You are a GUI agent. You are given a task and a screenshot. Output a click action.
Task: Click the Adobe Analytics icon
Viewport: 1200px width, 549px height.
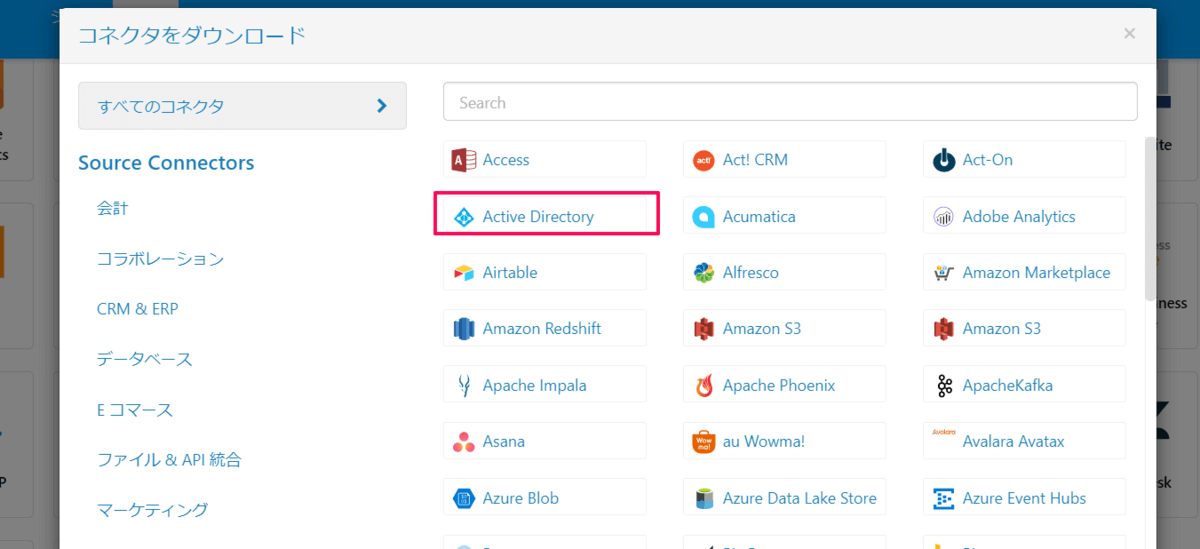click(944, 217)
